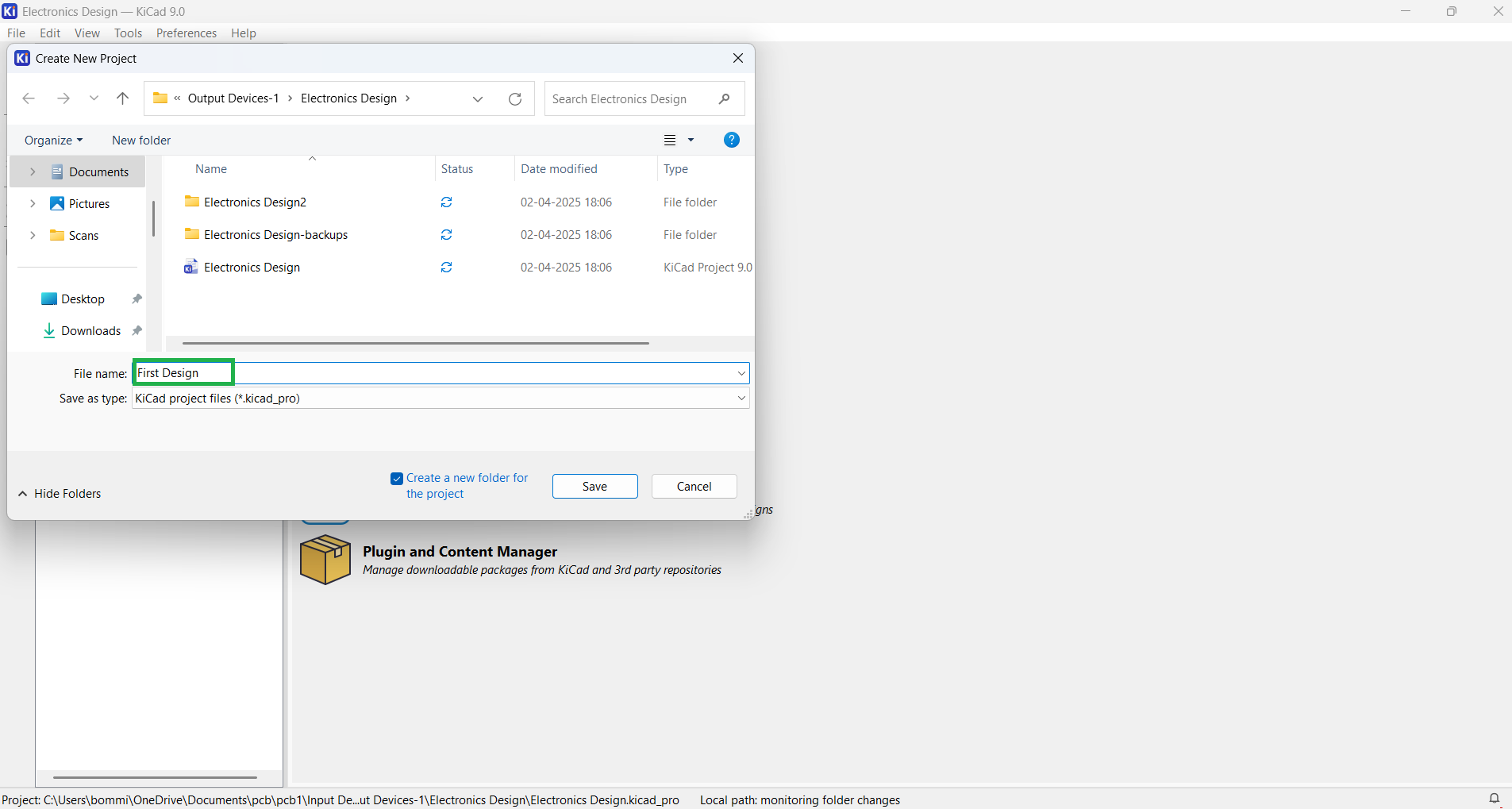Image resolution: width=1512 pixels, height=809 pixels.
Task: Click the navigation pane vertical scrollbar
Action: tap(153, 218)
